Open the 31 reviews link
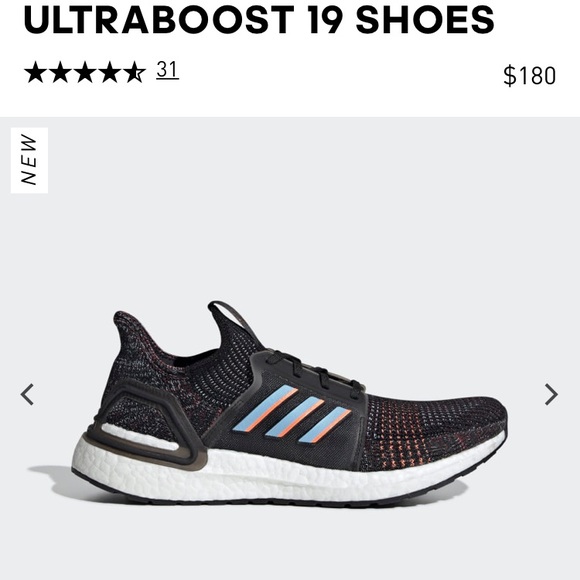580x580 pixels. coord(167,70)
